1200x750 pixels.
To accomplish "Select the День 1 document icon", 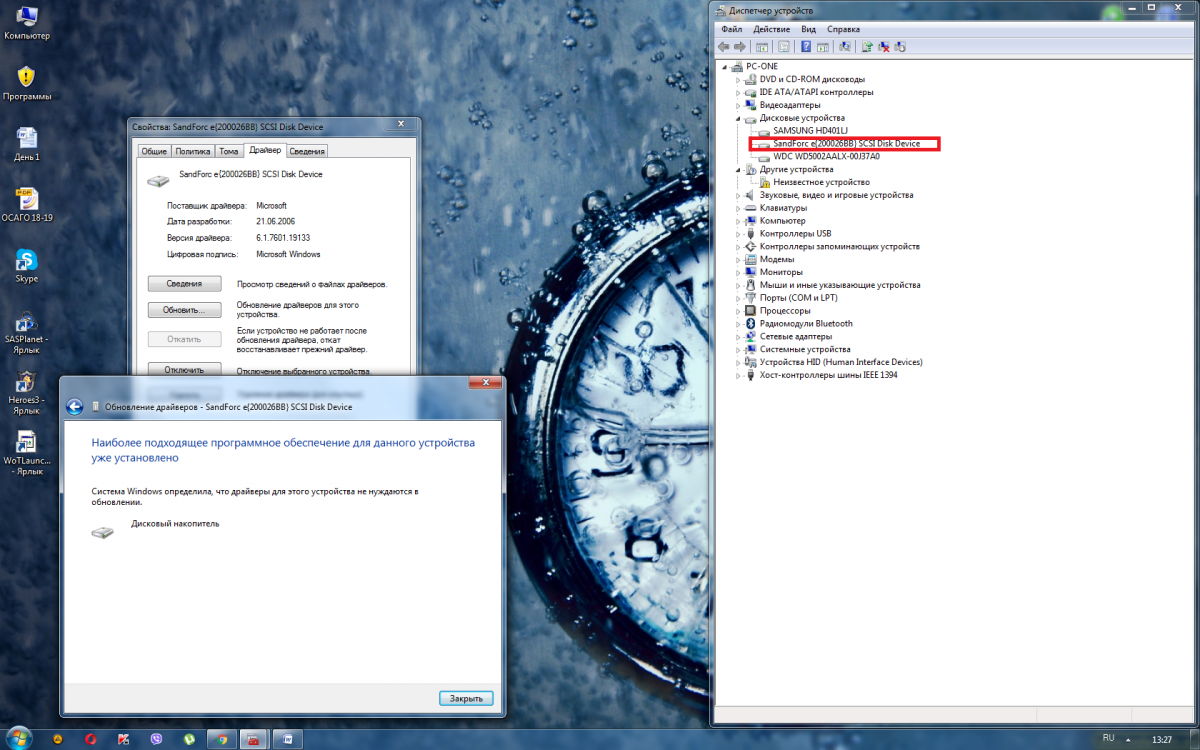I will click(x=27, y=145).
